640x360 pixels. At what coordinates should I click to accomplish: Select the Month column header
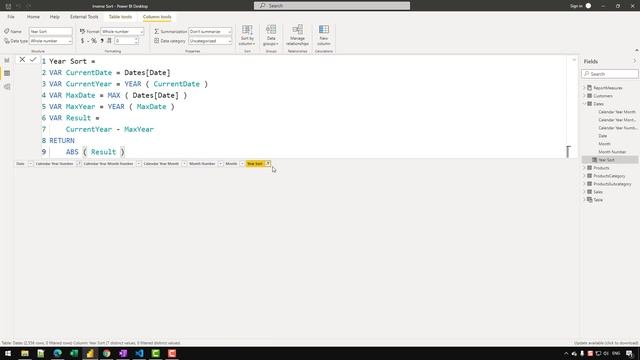(231, 164)
